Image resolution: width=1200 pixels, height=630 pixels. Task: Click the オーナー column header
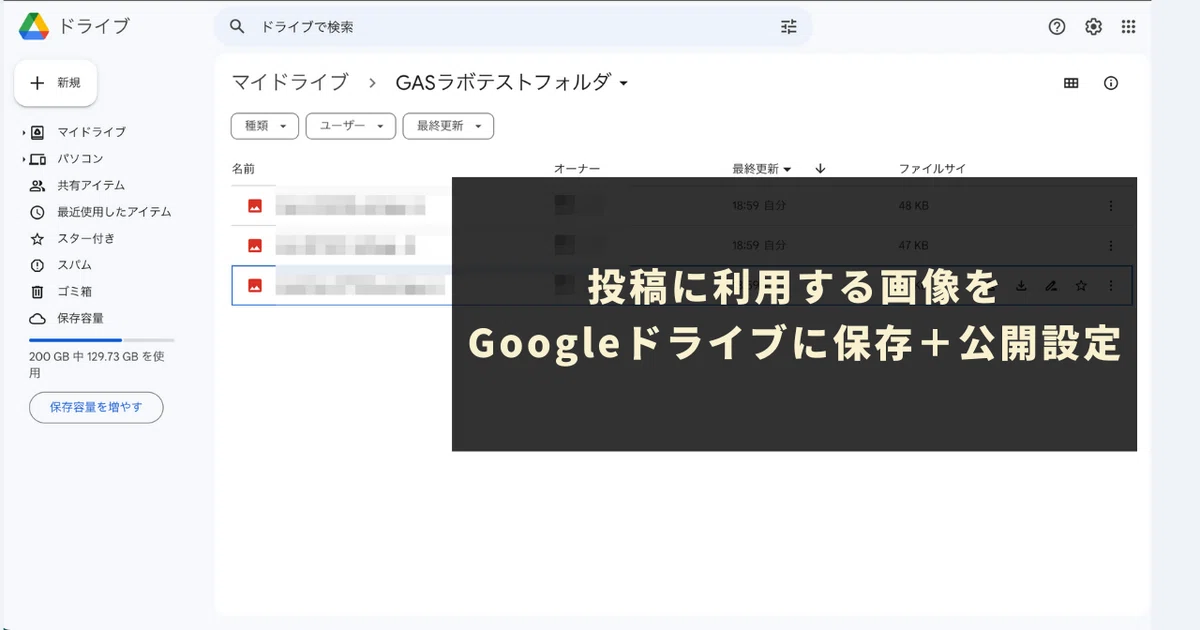(576, 168)
